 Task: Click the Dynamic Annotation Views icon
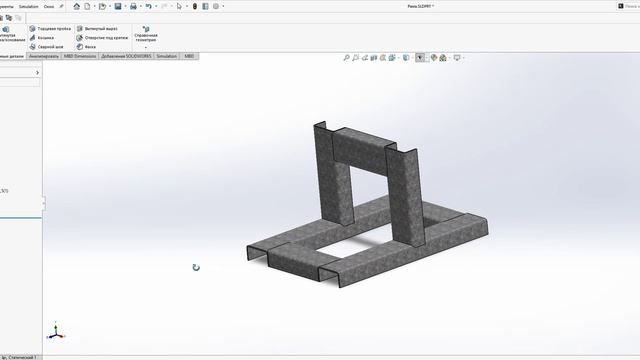pyautogui.click(x=383, y=58)
